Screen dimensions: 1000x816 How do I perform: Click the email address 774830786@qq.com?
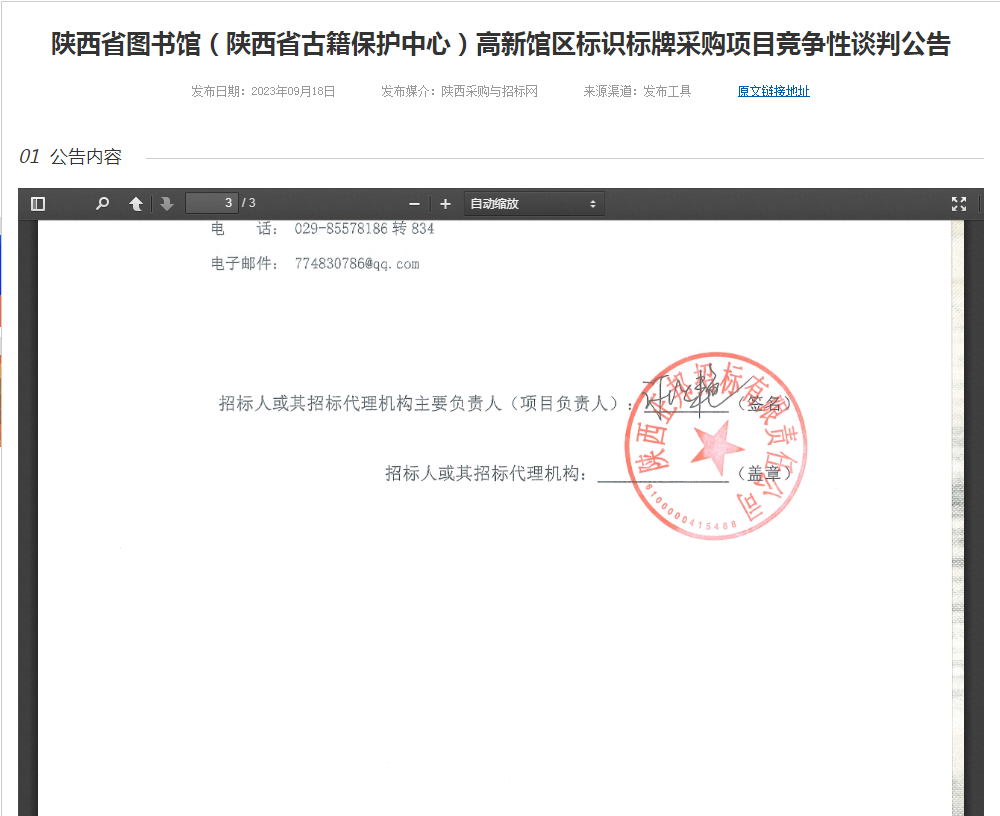click(356, 264)
